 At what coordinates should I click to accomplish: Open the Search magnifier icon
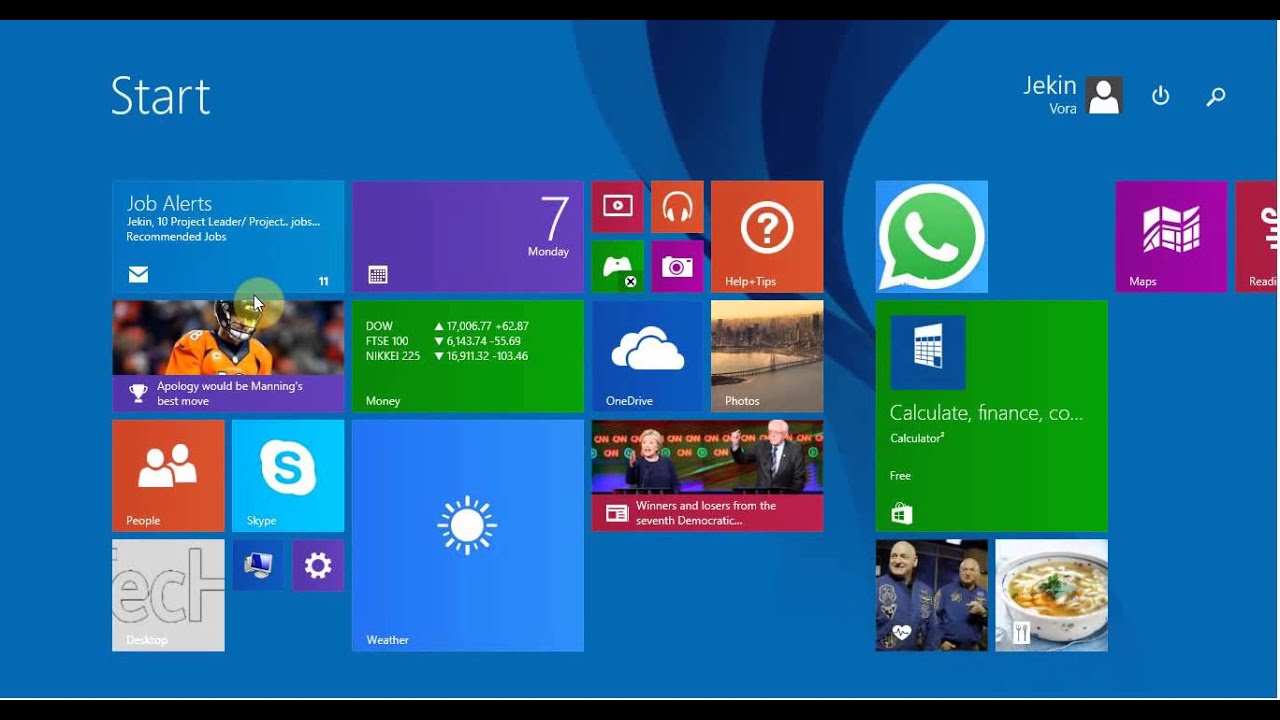1216,96
